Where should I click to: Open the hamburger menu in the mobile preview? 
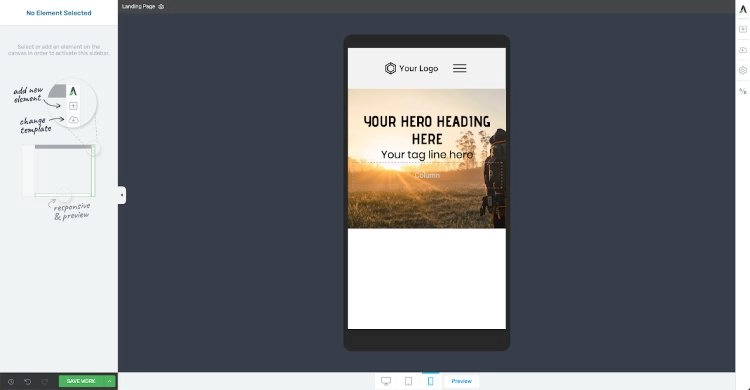(x=460, y=68)
